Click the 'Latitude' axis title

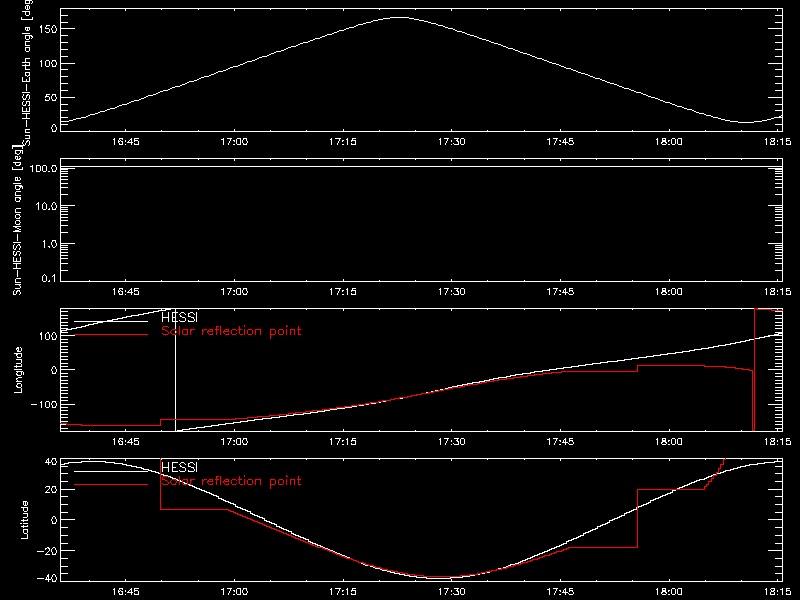coord(24,520)
